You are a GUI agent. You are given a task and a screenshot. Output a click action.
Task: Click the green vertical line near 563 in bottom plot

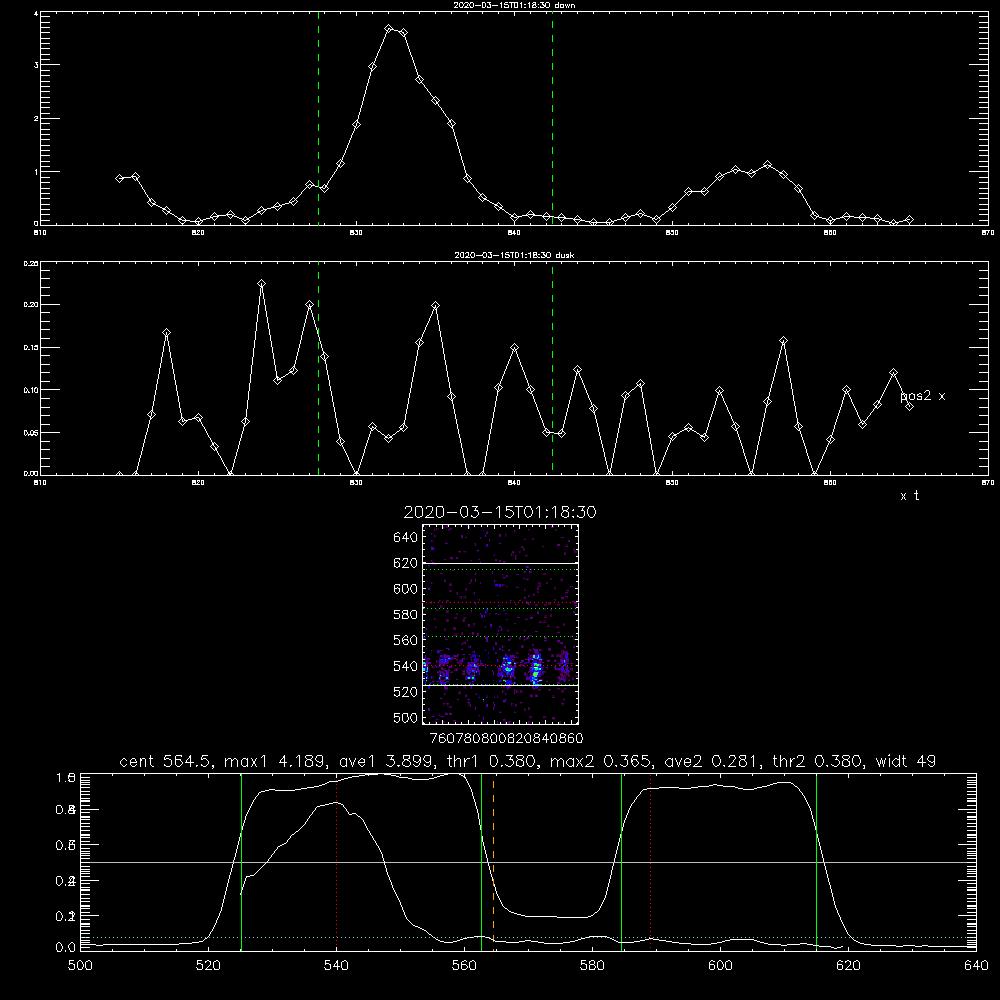(x=482, y=862)
